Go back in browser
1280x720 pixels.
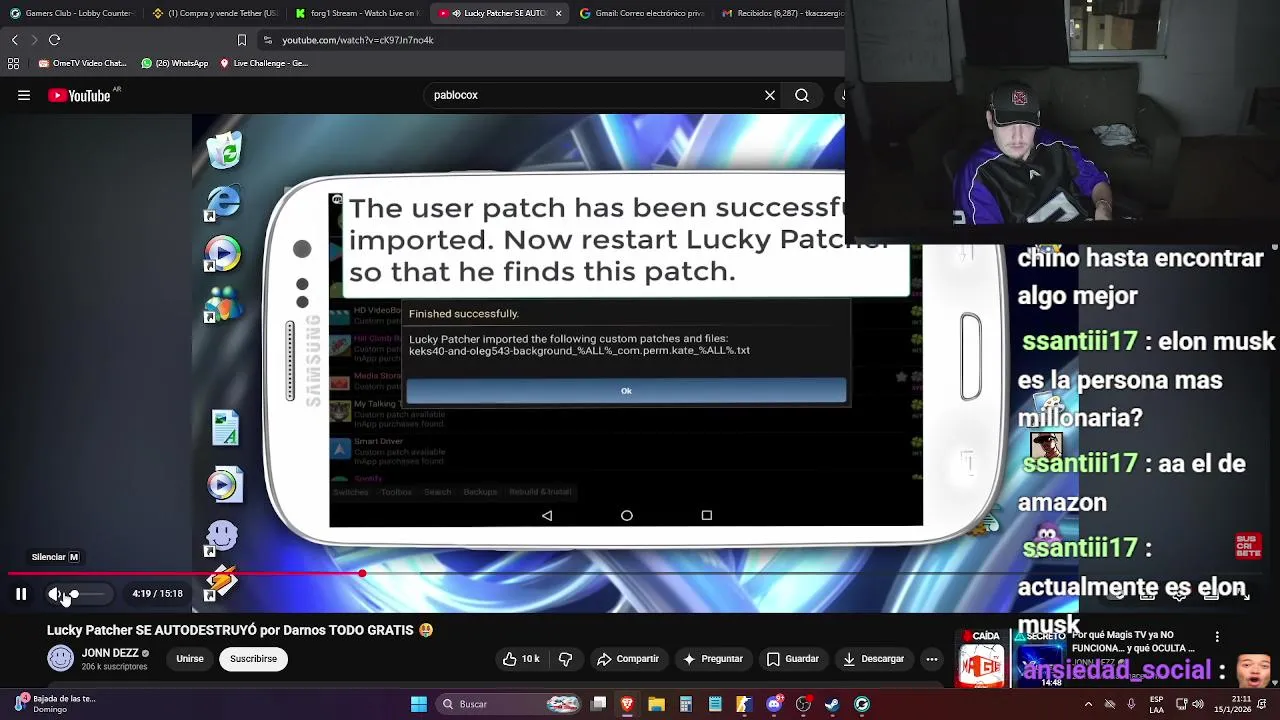tap(14, 40)
